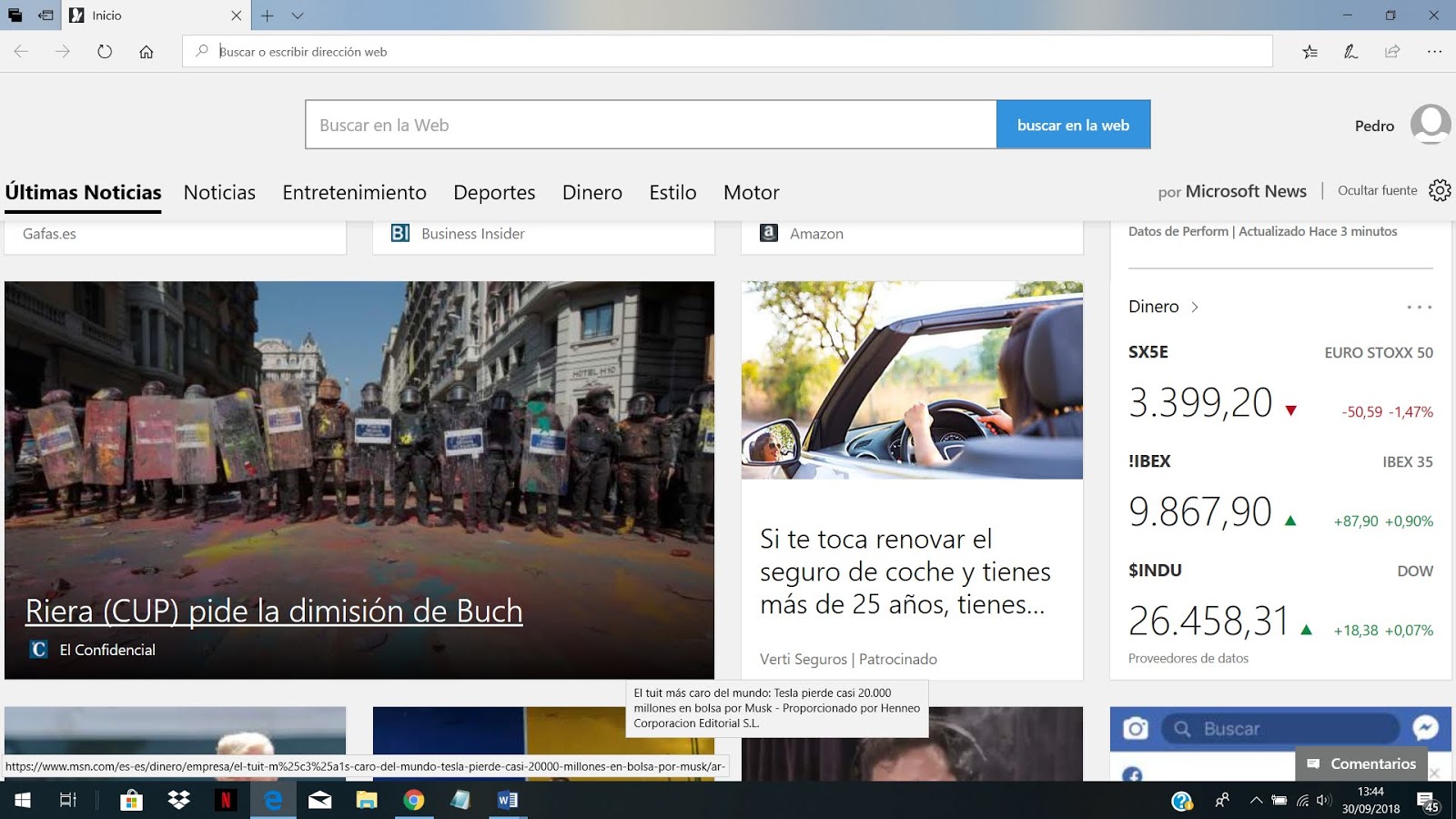Open the Mail app on the taskbar
Viewport: 1456px width, 819px height.
tap(320, 800)
